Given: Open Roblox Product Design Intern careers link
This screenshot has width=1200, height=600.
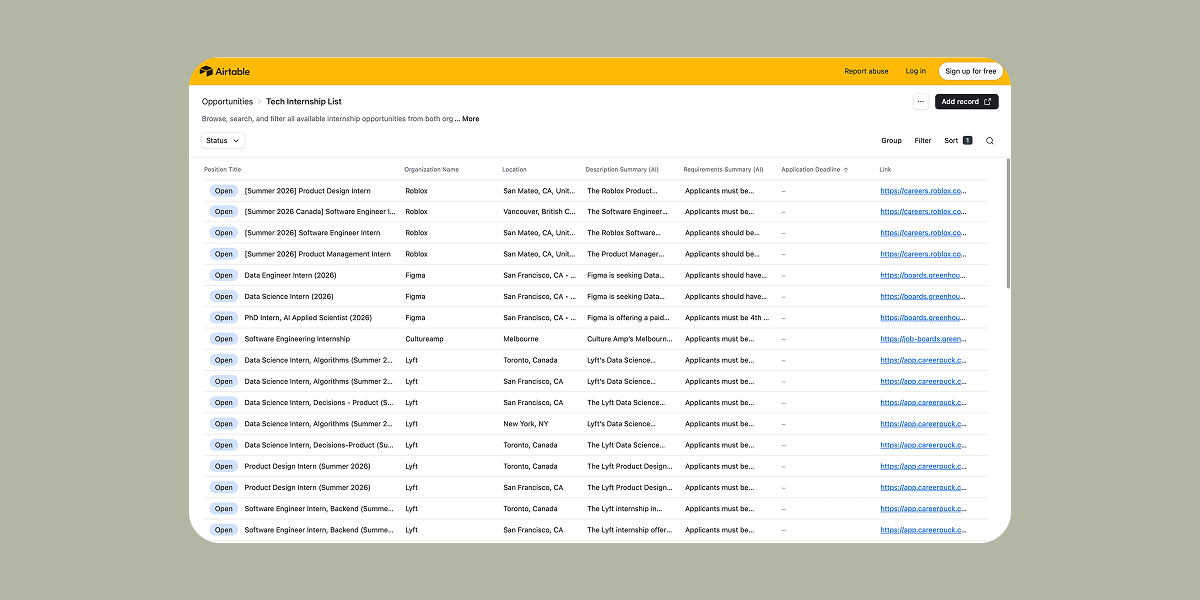Looking at the screenshot, I should [x=923, y=191].
